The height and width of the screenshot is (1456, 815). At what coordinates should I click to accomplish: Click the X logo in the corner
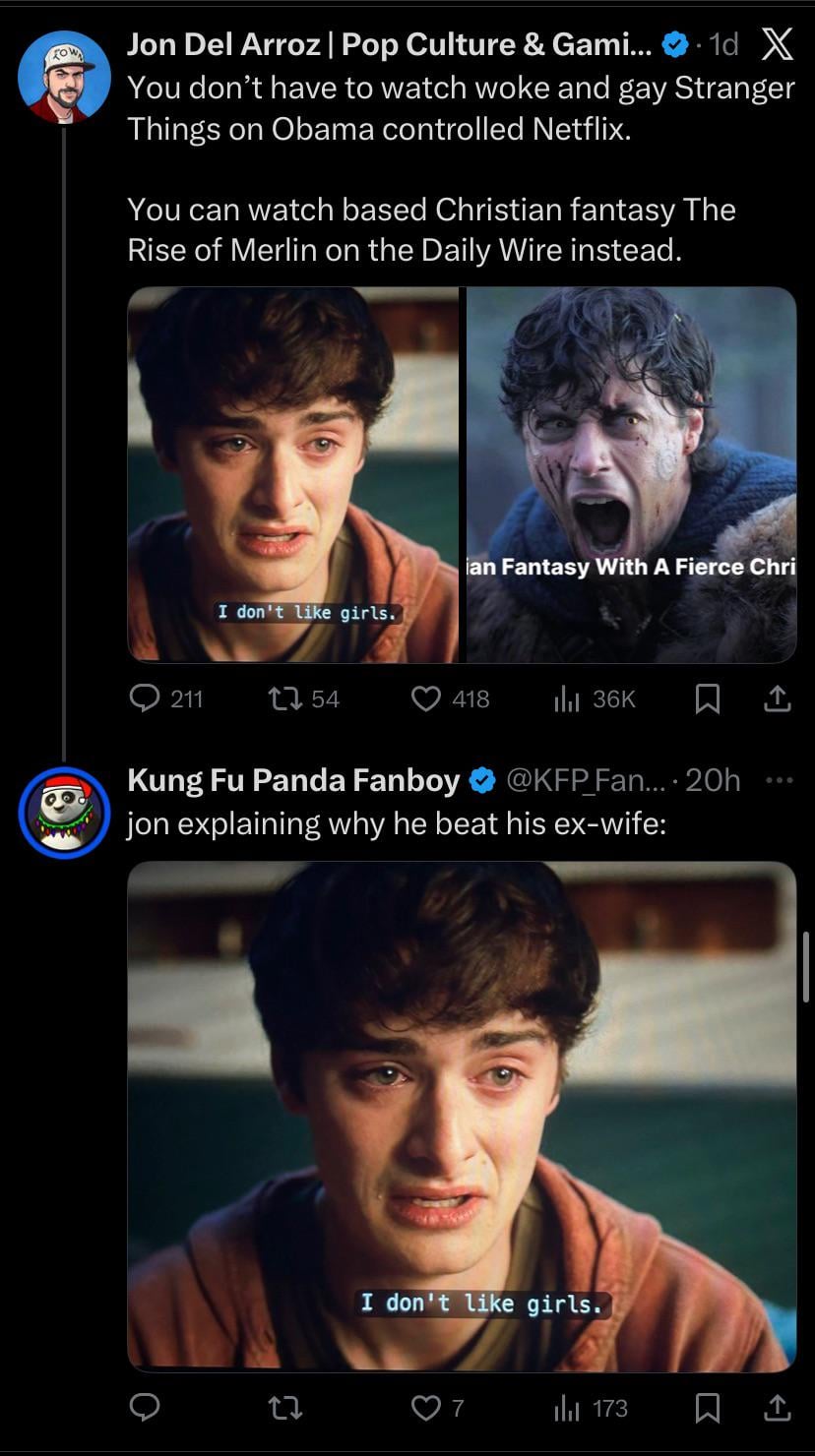(777, 45)
